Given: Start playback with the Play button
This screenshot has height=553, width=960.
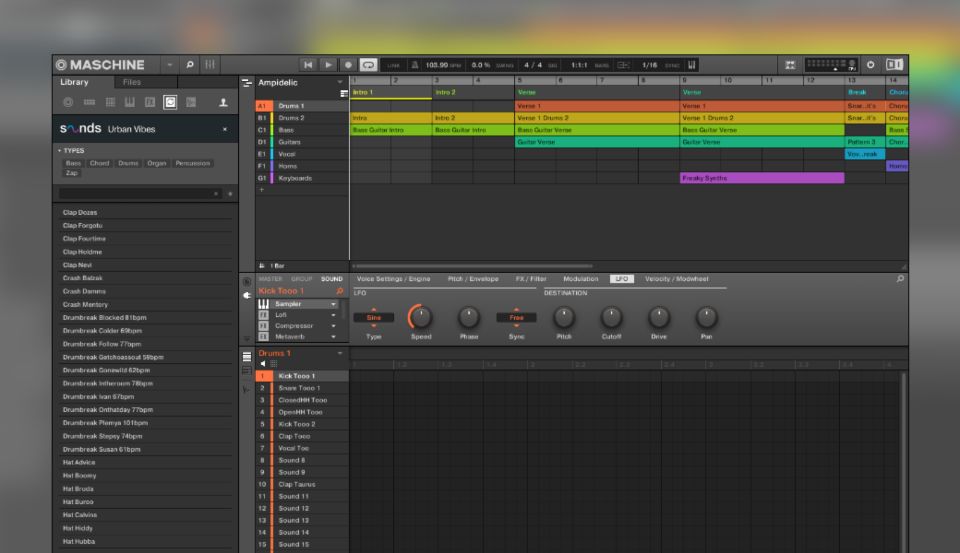Looking at the screenshot, I should 328,64.
